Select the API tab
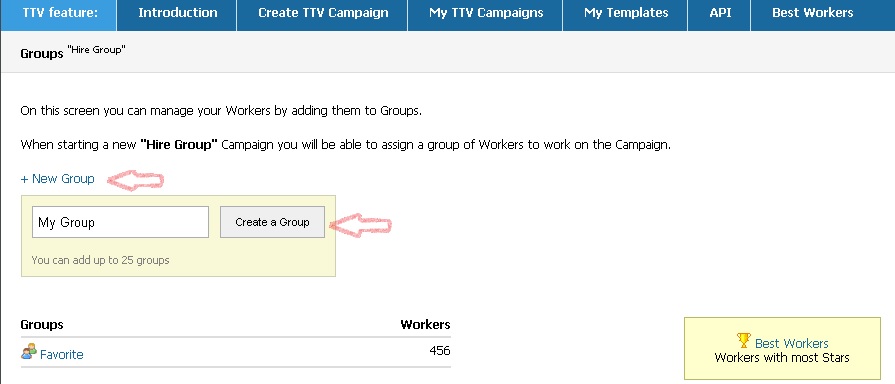This screenshot has width=895, height=384. [x=720, y=13]
